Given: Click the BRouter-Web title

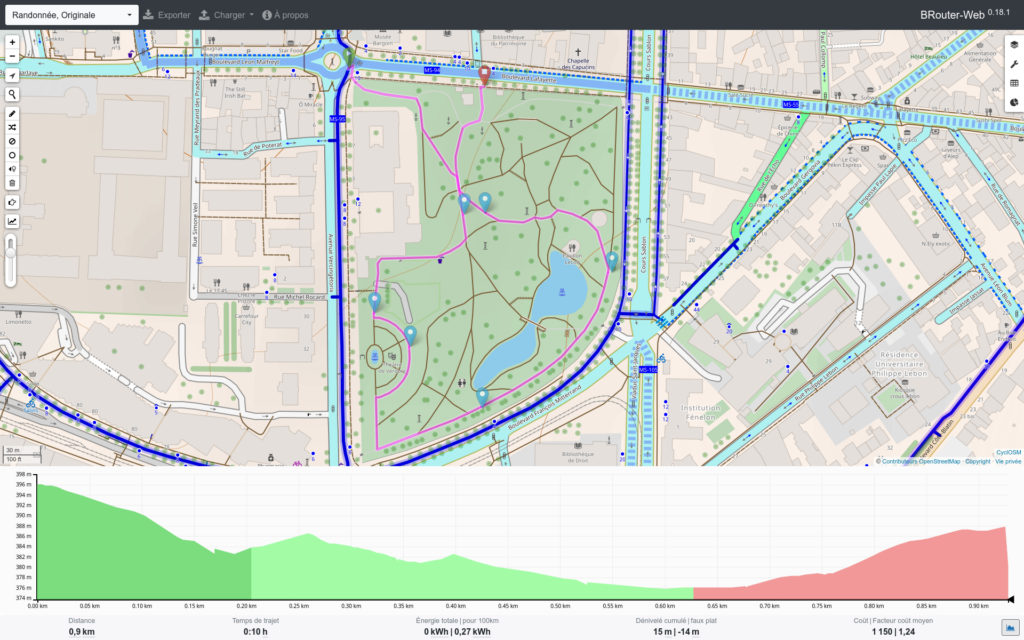Looking at the screenshot, I should point(965,14).
